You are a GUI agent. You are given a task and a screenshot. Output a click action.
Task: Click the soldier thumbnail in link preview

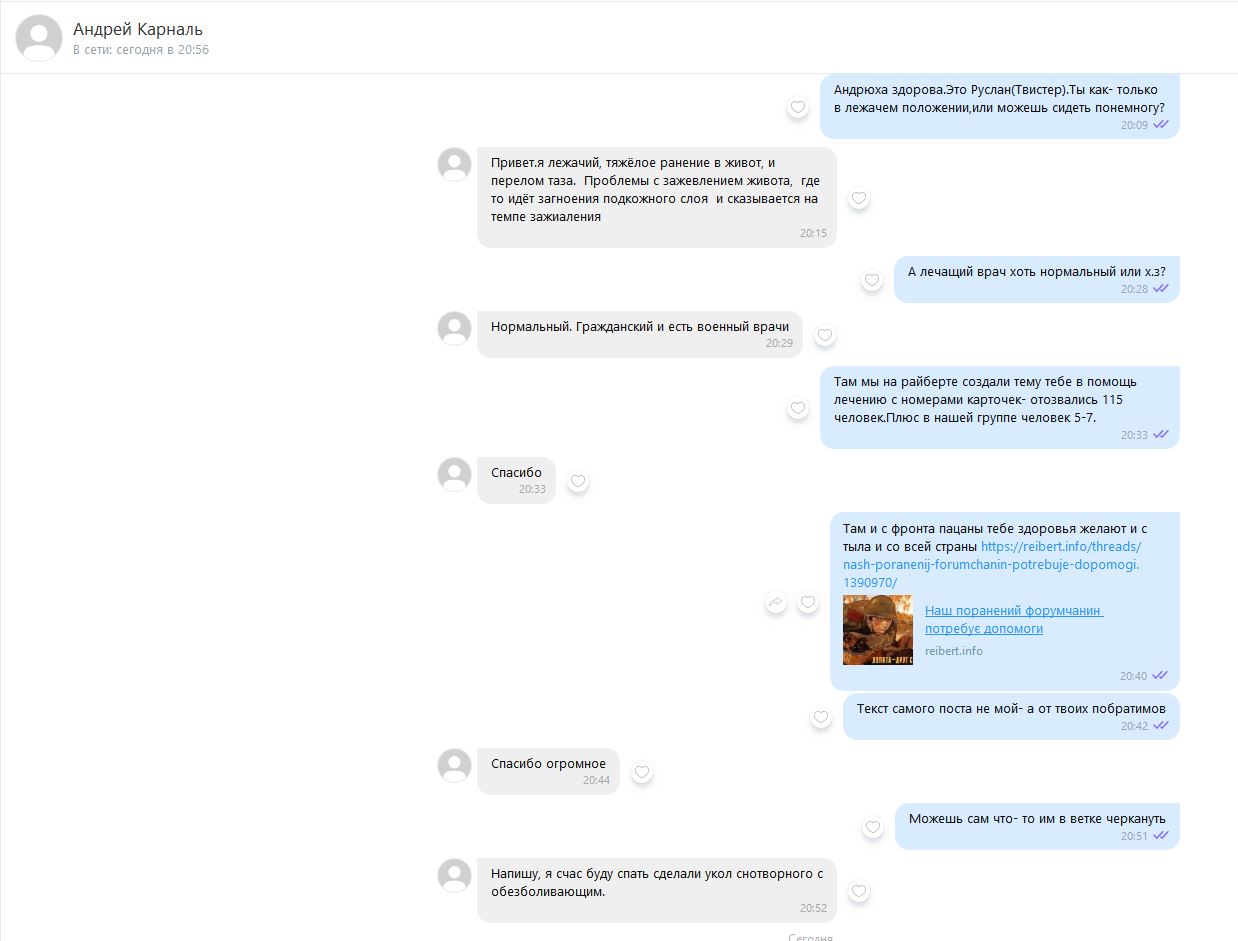[877, 630]
